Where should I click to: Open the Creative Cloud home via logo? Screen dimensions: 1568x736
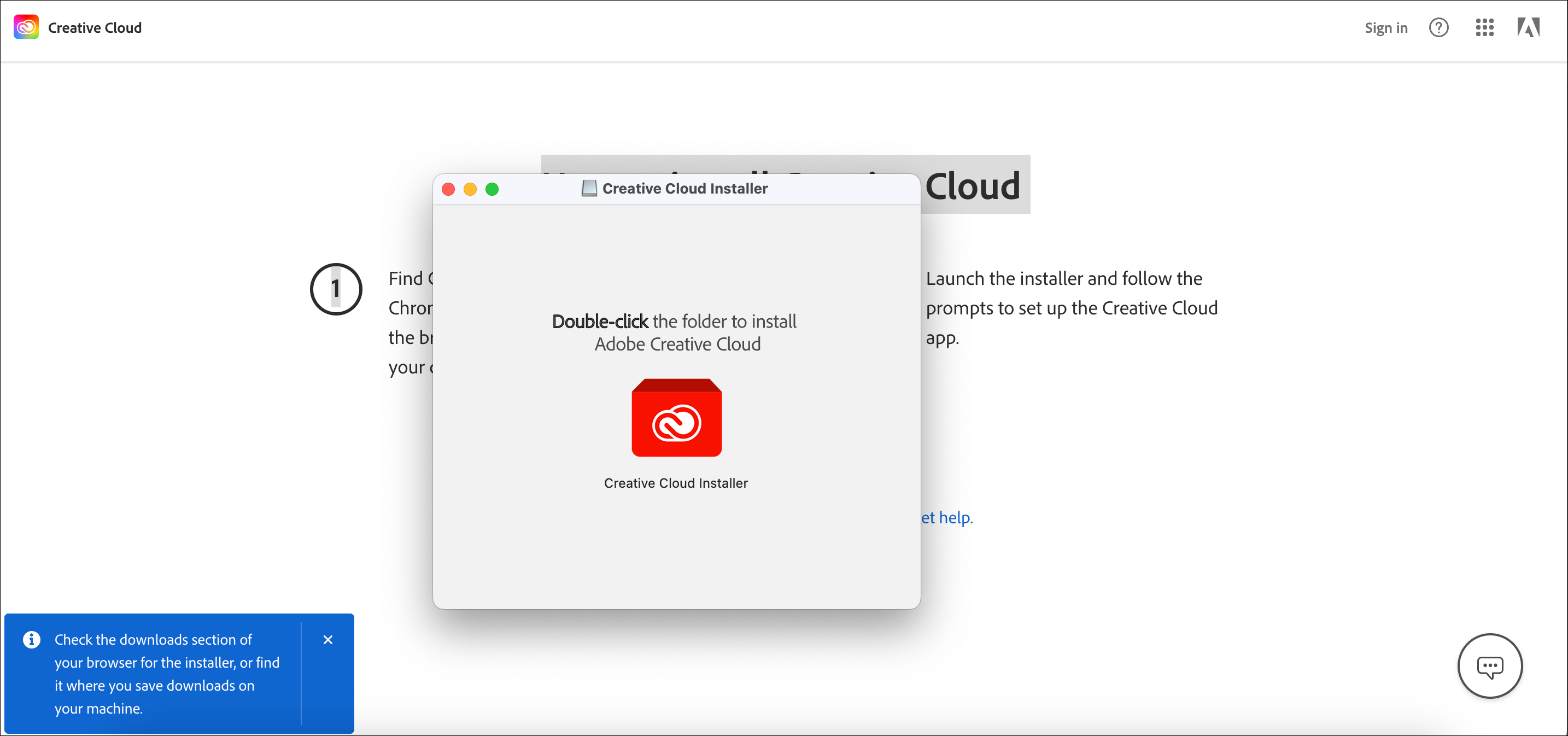click(x=26, y=27)
